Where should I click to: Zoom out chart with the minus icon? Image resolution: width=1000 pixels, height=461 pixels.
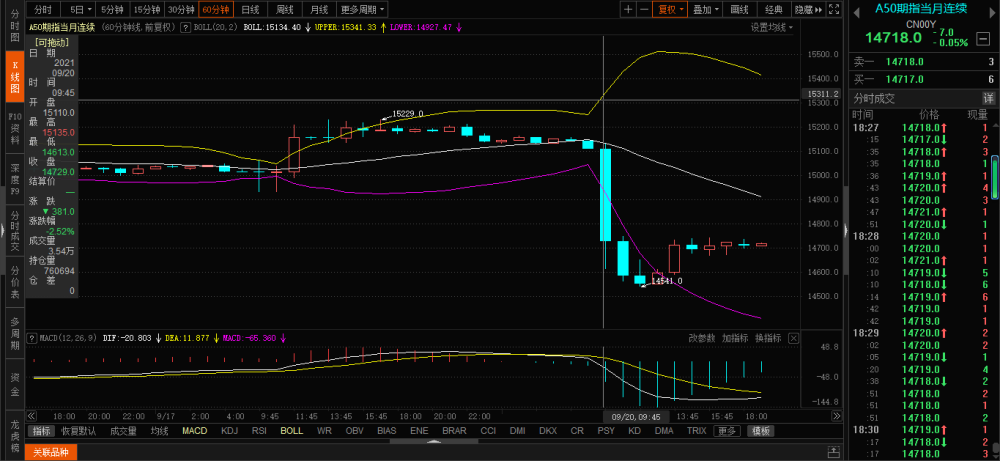643,10
